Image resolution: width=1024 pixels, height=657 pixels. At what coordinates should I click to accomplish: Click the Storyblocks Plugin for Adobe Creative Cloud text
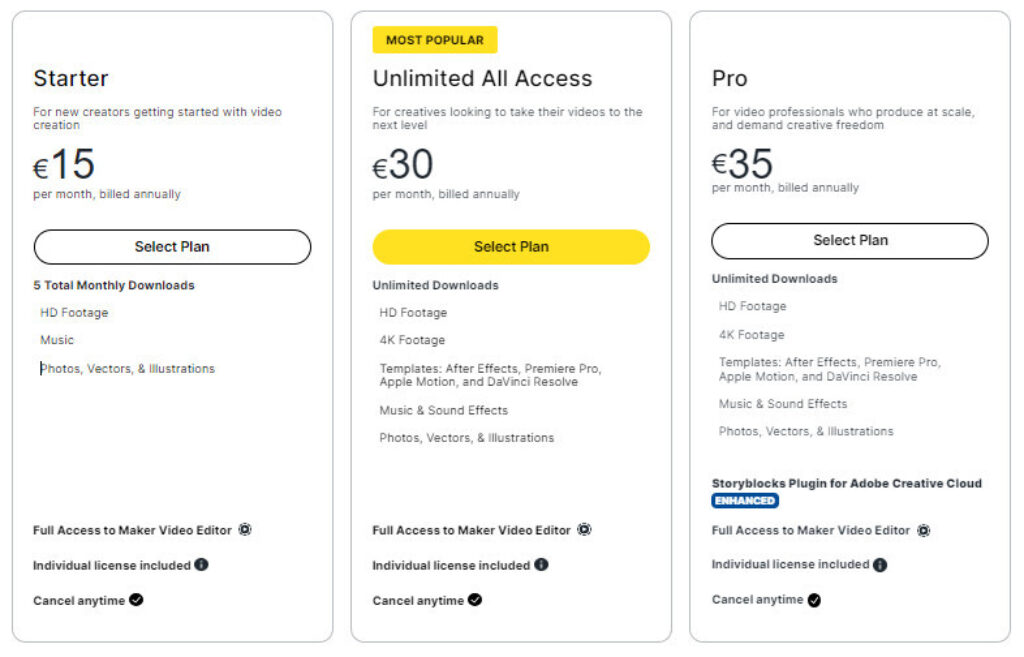845,483
